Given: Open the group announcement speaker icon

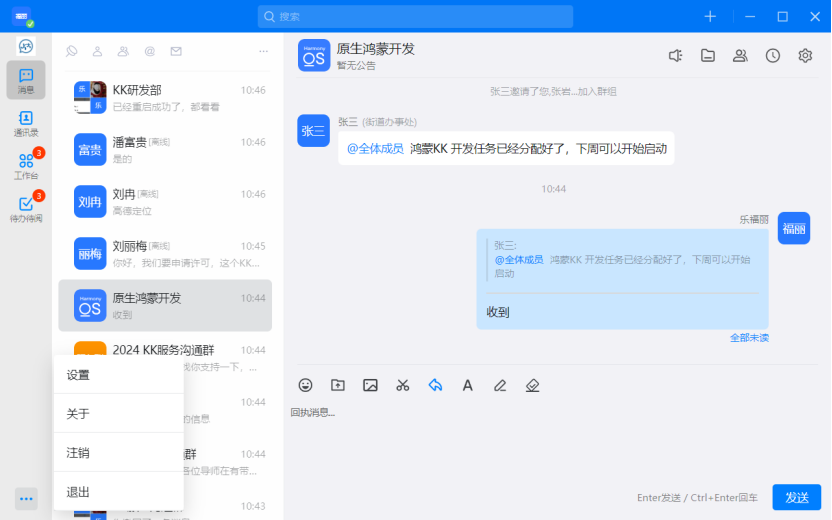Looking at the screenshot, I should (x=675, y=56).
